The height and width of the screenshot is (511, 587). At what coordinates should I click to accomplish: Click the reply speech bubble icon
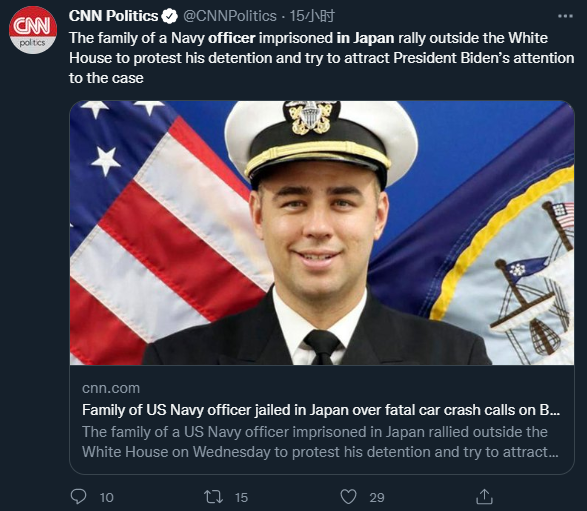[79, 497]
